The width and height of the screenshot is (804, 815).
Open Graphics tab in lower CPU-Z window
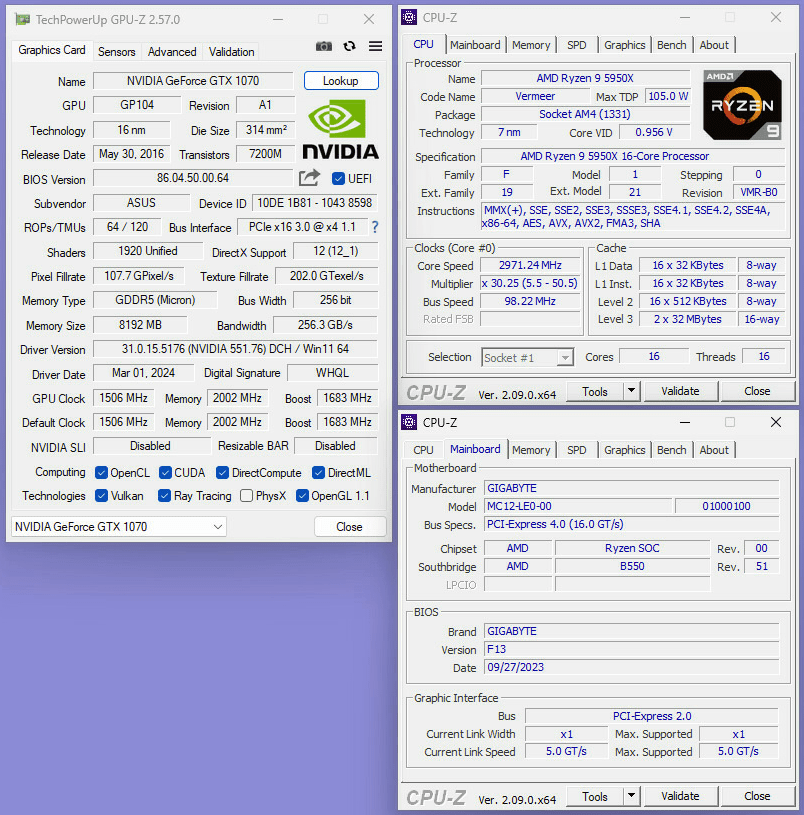(x=624, y=450)
